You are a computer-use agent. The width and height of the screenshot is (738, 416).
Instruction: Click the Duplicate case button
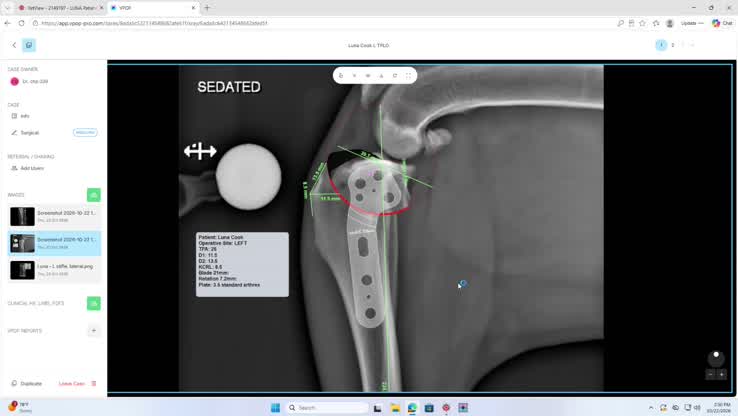click(x=27, y=384)
